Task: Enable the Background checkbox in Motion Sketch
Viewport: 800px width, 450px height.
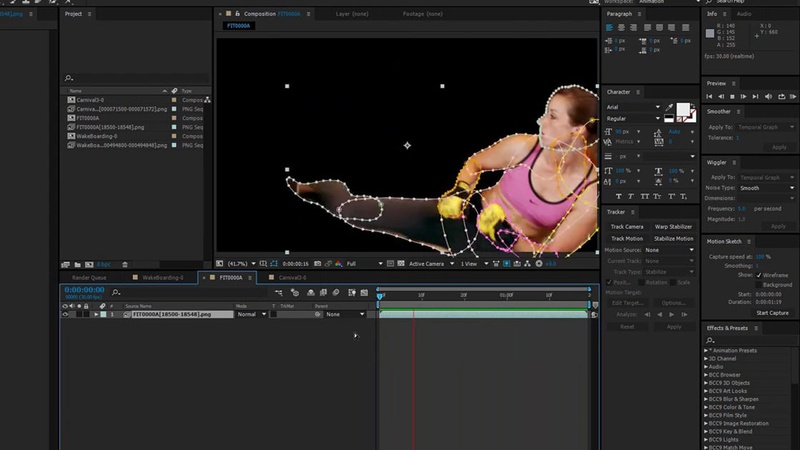Action: [x=759, y=284]
